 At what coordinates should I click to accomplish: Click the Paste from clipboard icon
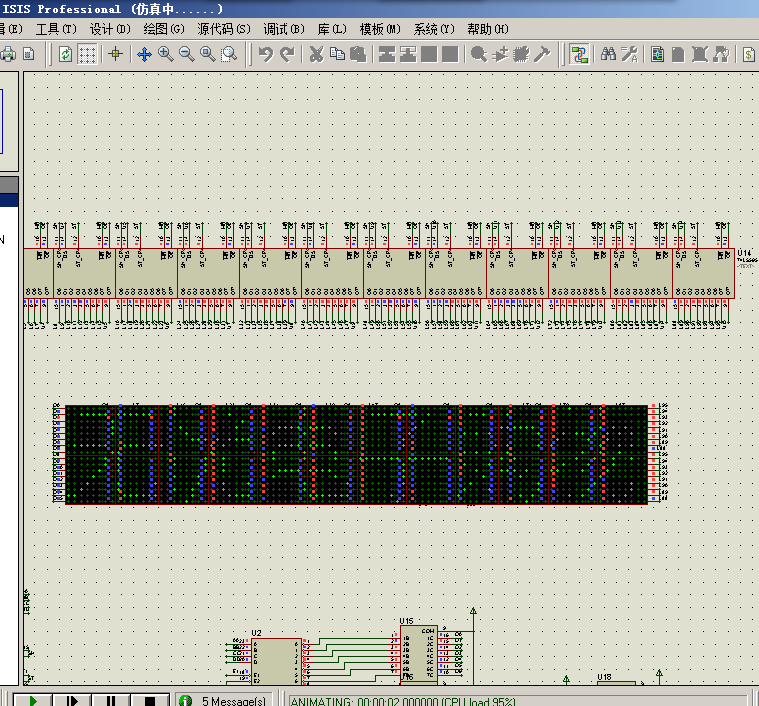(358, 54)
